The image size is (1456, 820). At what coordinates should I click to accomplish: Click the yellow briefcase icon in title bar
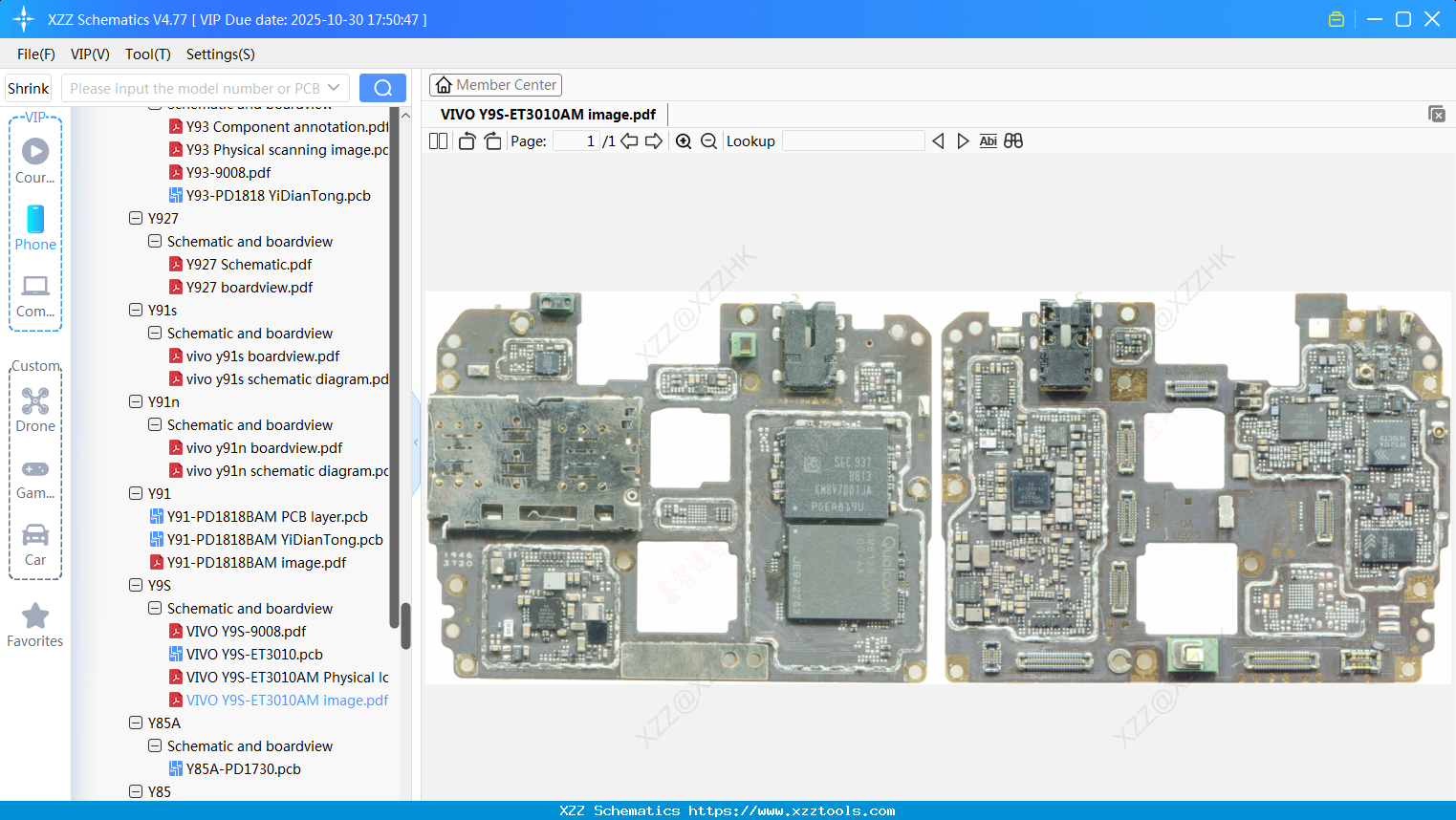[x=1336, y=19]
